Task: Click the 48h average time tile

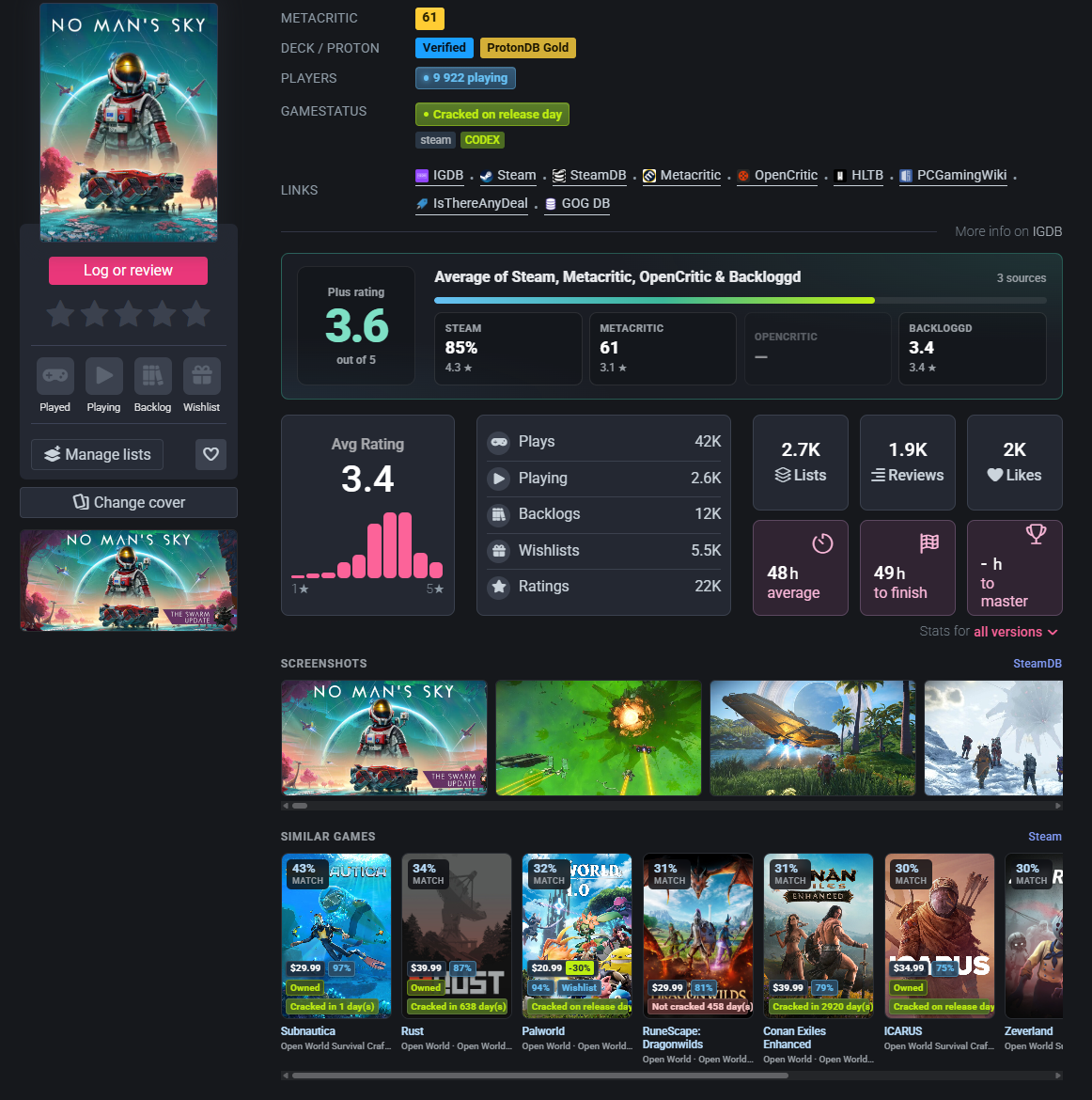Action: point(801,568)
